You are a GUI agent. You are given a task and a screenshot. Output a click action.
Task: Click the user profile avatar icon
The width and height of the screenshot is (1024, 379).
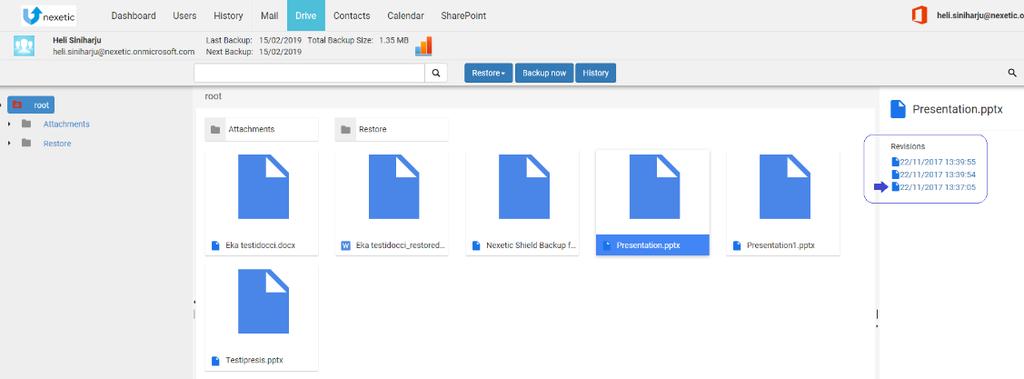tap(24, 46)
